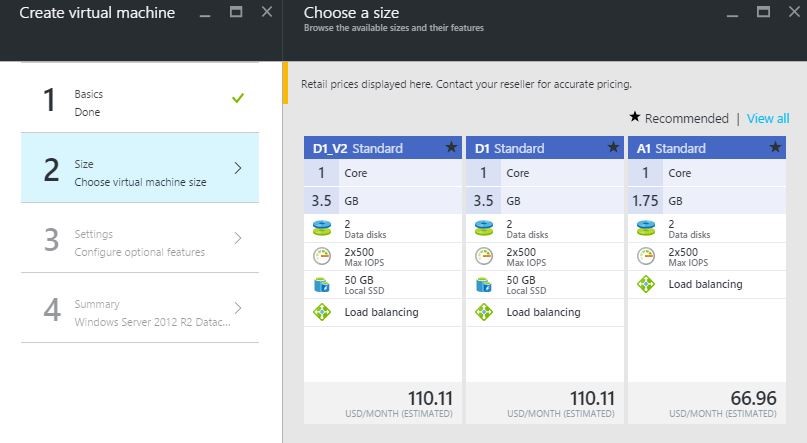Click 110.11 price on D1 Standard card
The height and width of the screenshot is (443, 807).
[x=592, y=398]
